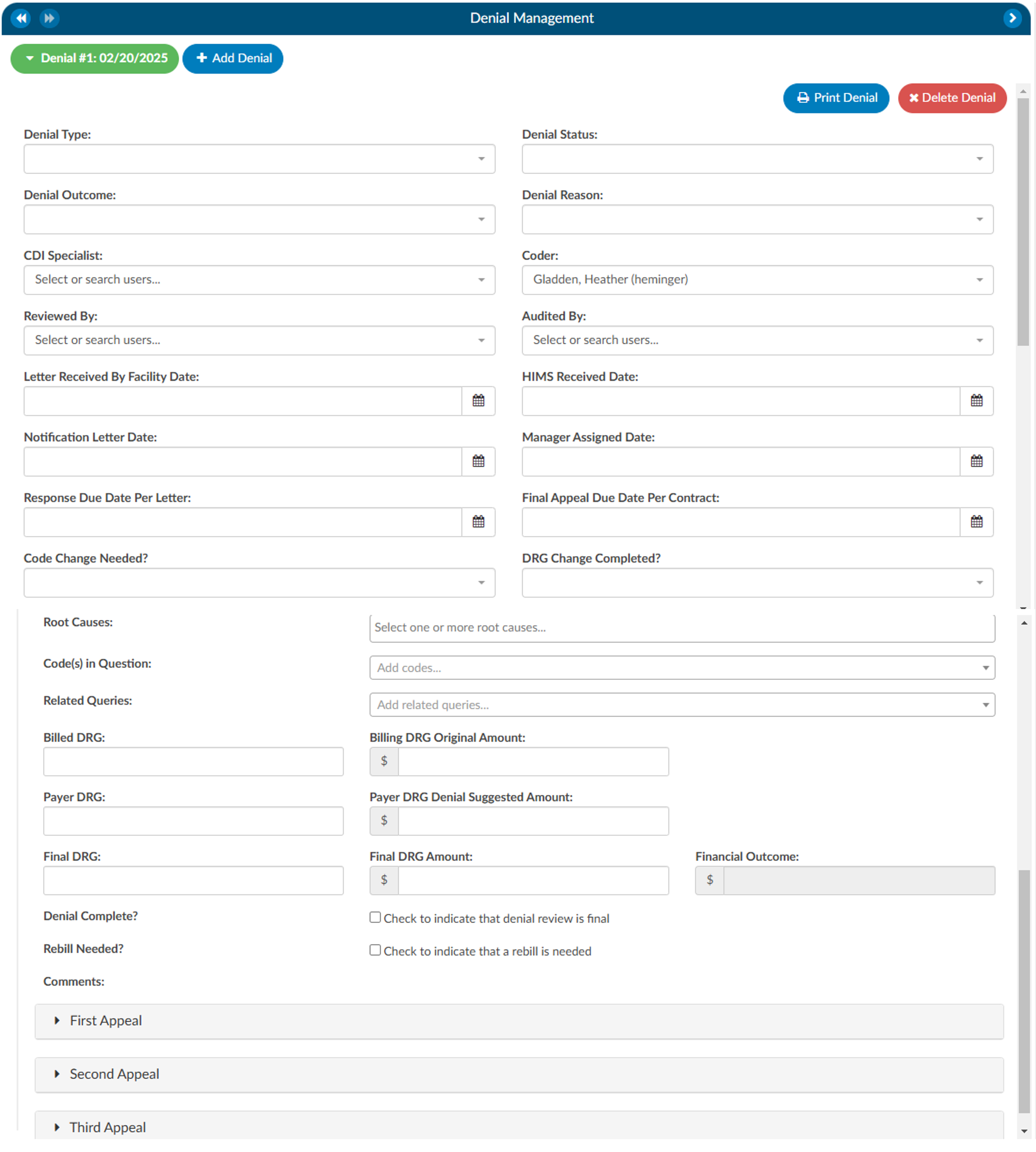
Task: Click the upper panel scrollbar thumb
Action: coord(1023,222)
